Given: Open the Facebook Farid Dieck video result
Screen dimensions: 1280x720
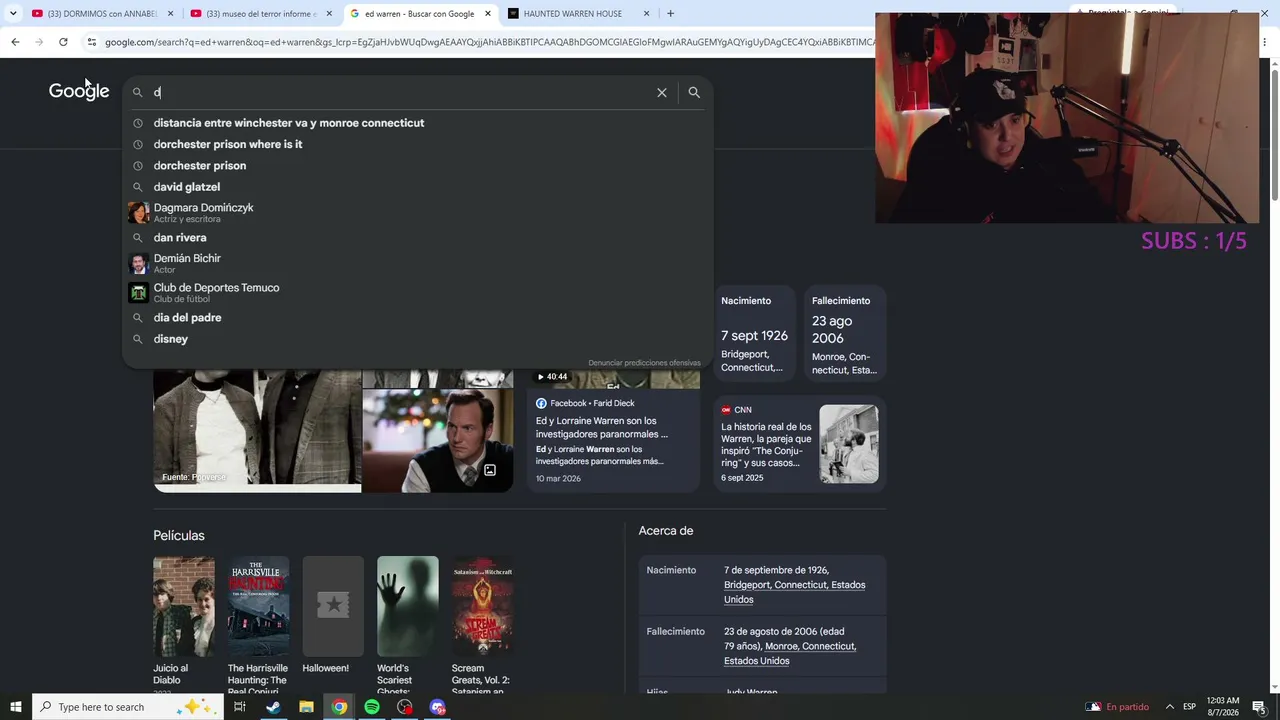Looking at the screenshot, I should coord(613,430).
